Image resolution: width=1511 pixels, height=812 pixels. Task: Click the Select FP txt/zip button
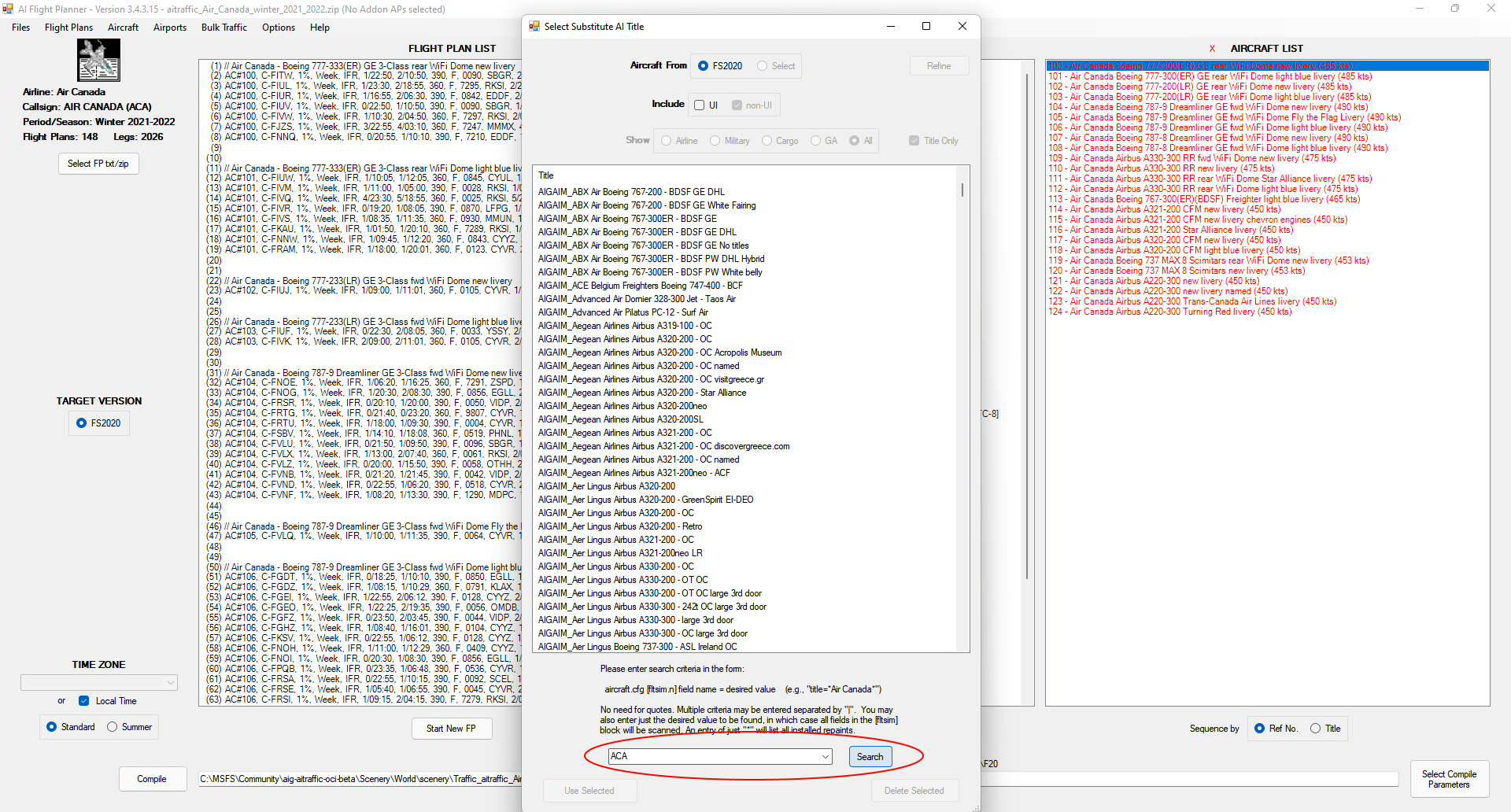pyautogui.click(x=98, y=164)
